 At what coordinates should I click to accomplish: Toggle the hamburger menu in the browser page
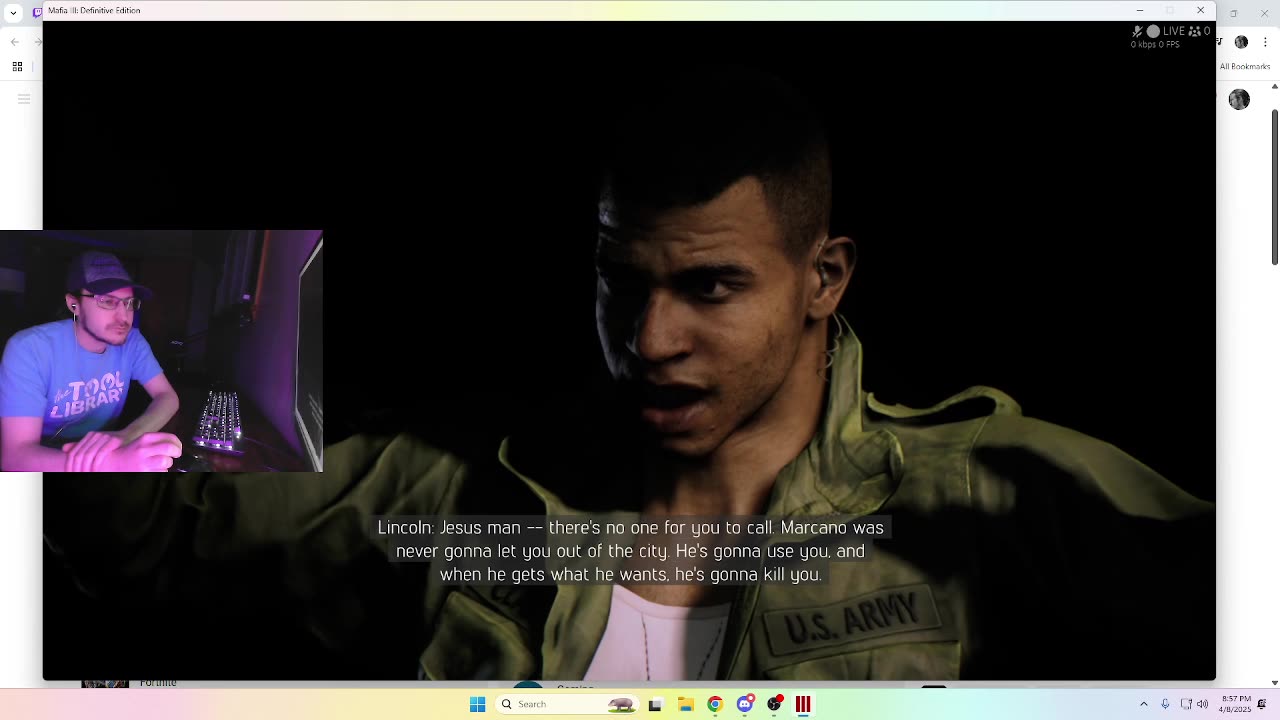[x=24, y=99]
